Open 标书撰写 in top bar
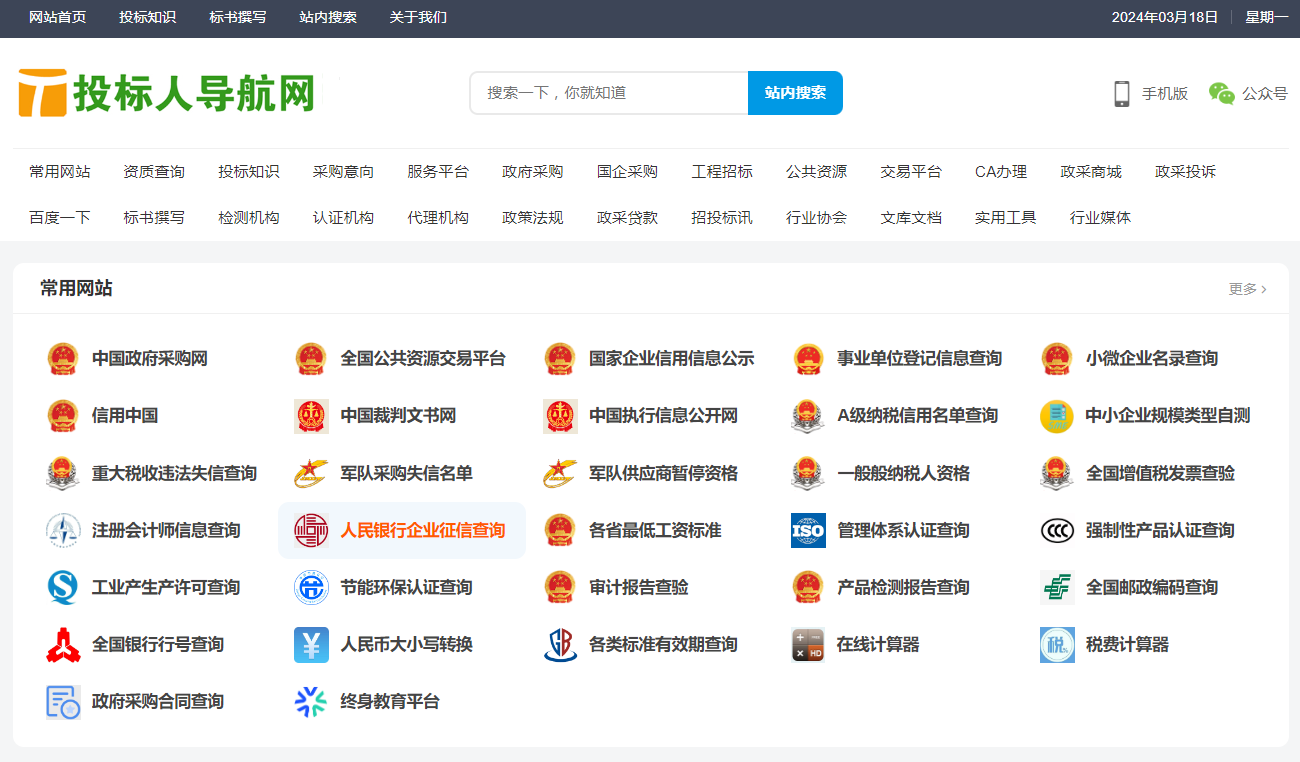Viewport: 1300px width, 762px height. tap(237, 17)
